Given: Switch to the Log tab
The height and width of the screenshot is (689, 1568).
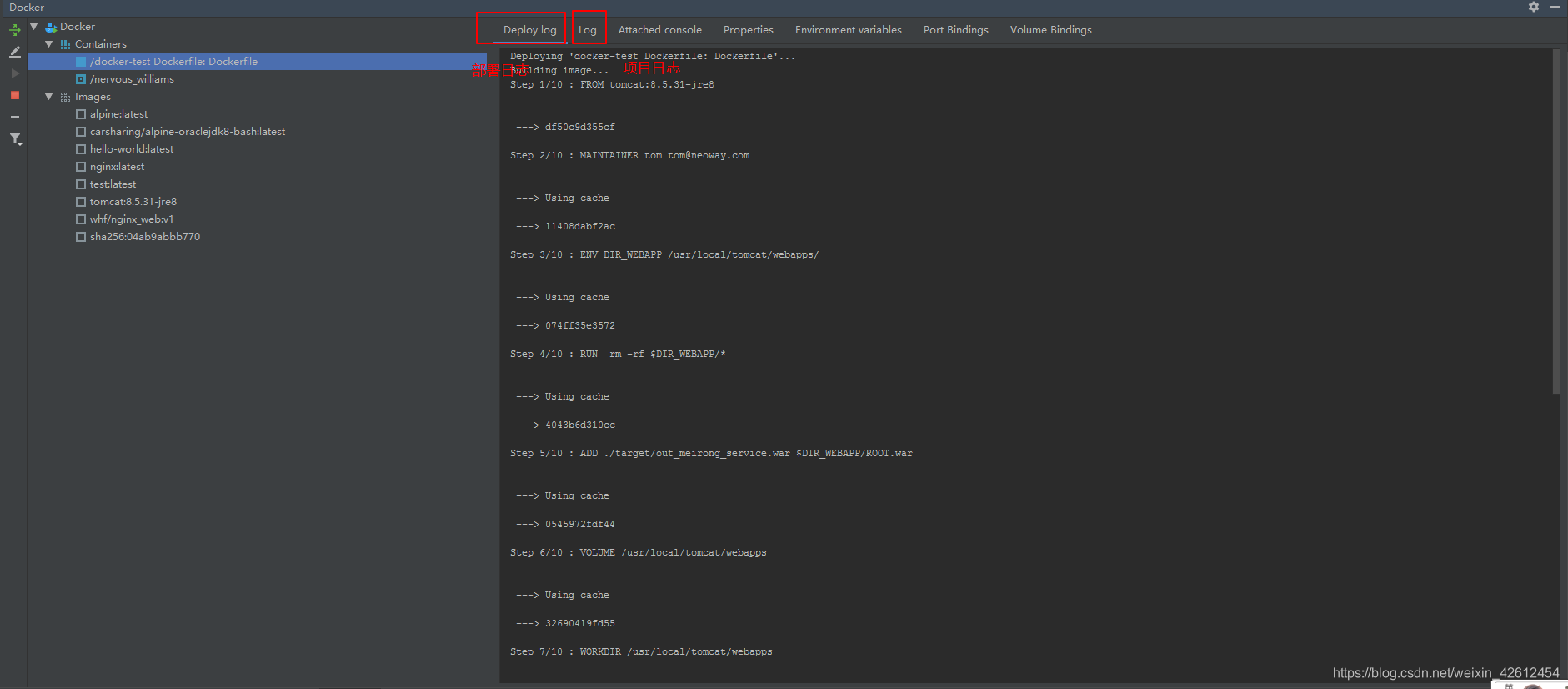Looking at the screenshot, I should tap(588, 30).
